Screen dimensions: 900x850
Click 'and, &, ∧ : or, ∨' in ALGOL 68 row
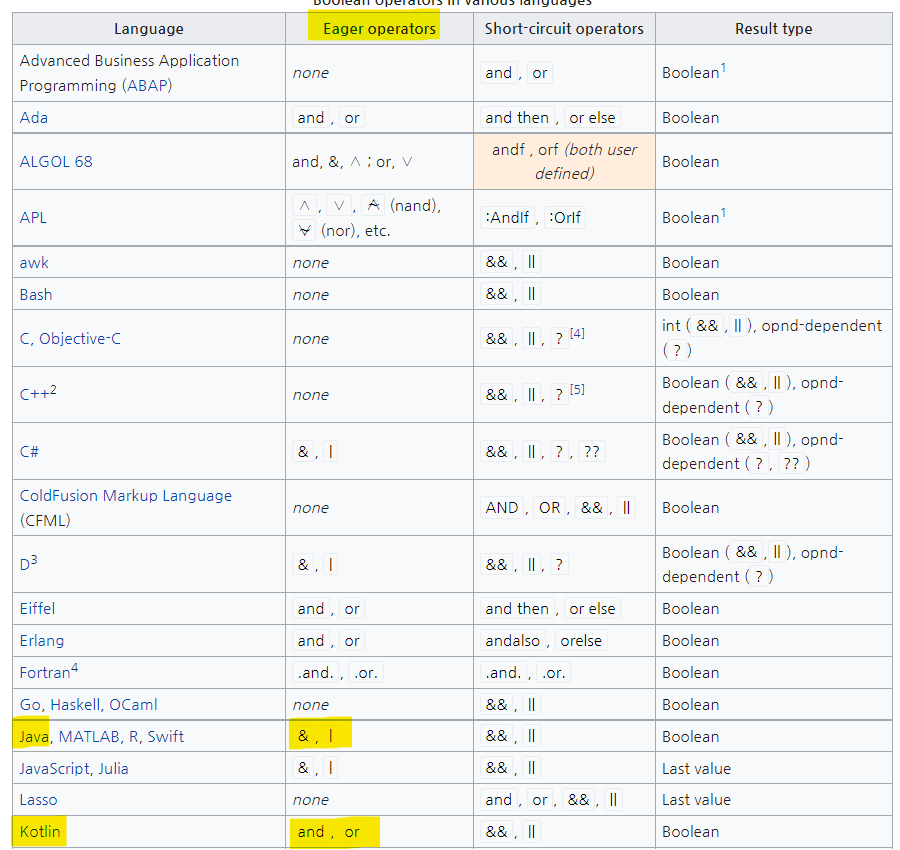click(352, 162)
